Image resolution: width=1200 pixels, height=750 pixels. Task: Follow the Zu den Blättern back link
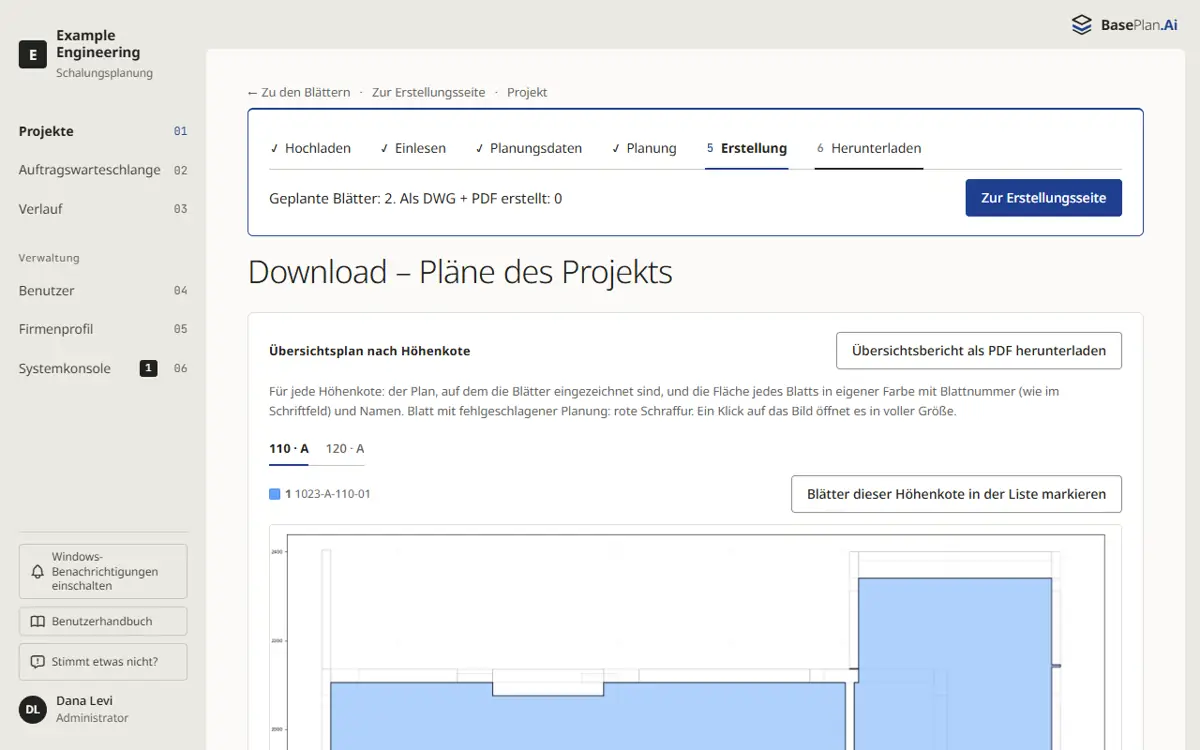click(x=299, y=92)
